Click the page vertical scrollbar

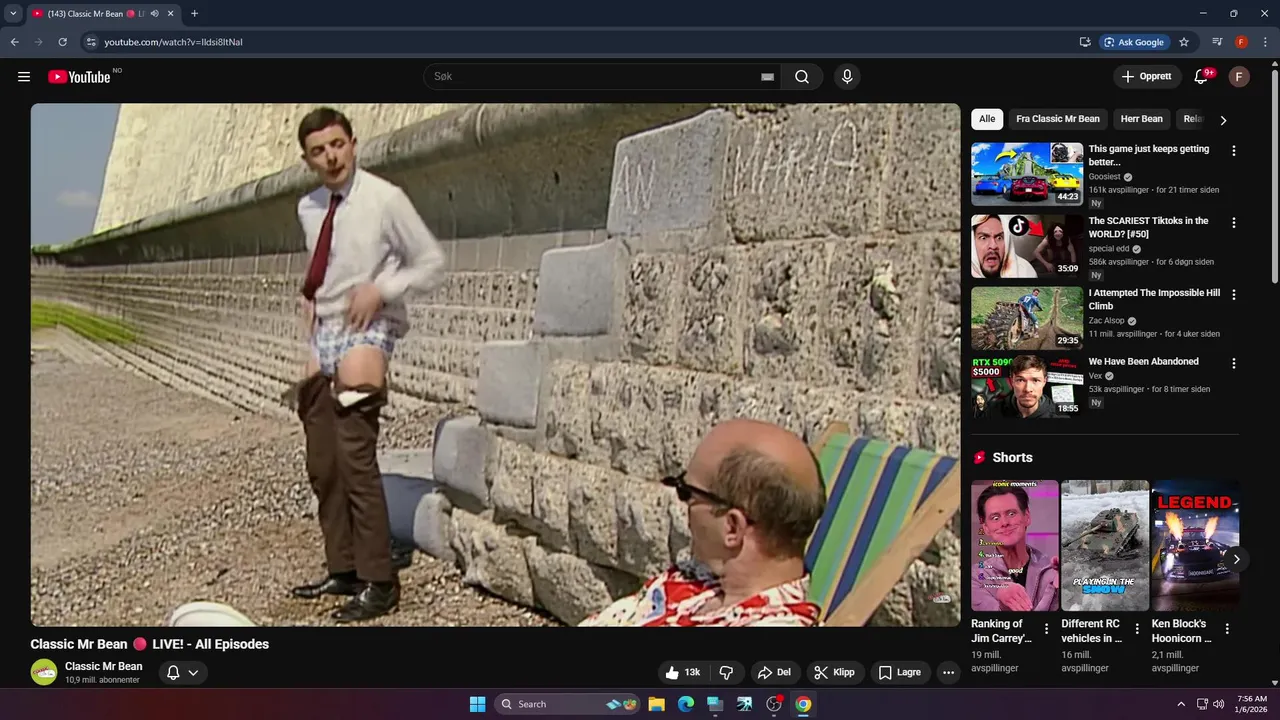point(1274,175)
